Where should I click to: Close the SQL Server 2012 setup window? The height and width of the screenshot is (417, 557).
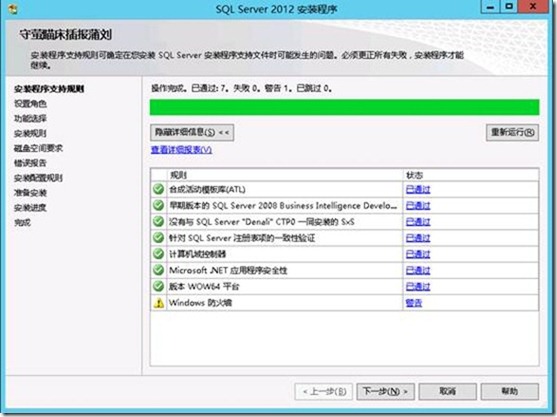pos(533,7)
